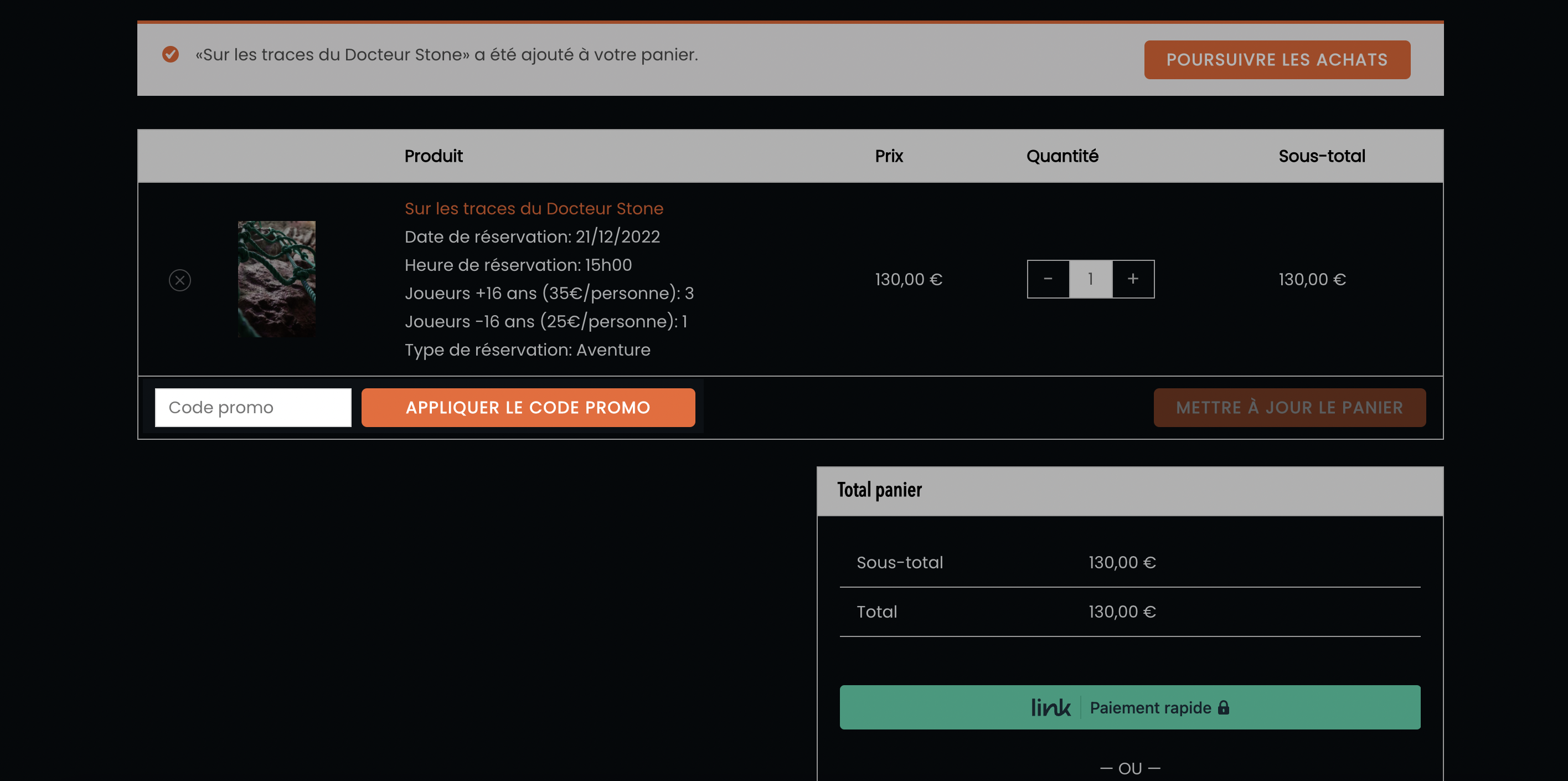Screen dimensions: 1568x781
Task: Click Joueurs -16 ans line
Action: point(546,321)
